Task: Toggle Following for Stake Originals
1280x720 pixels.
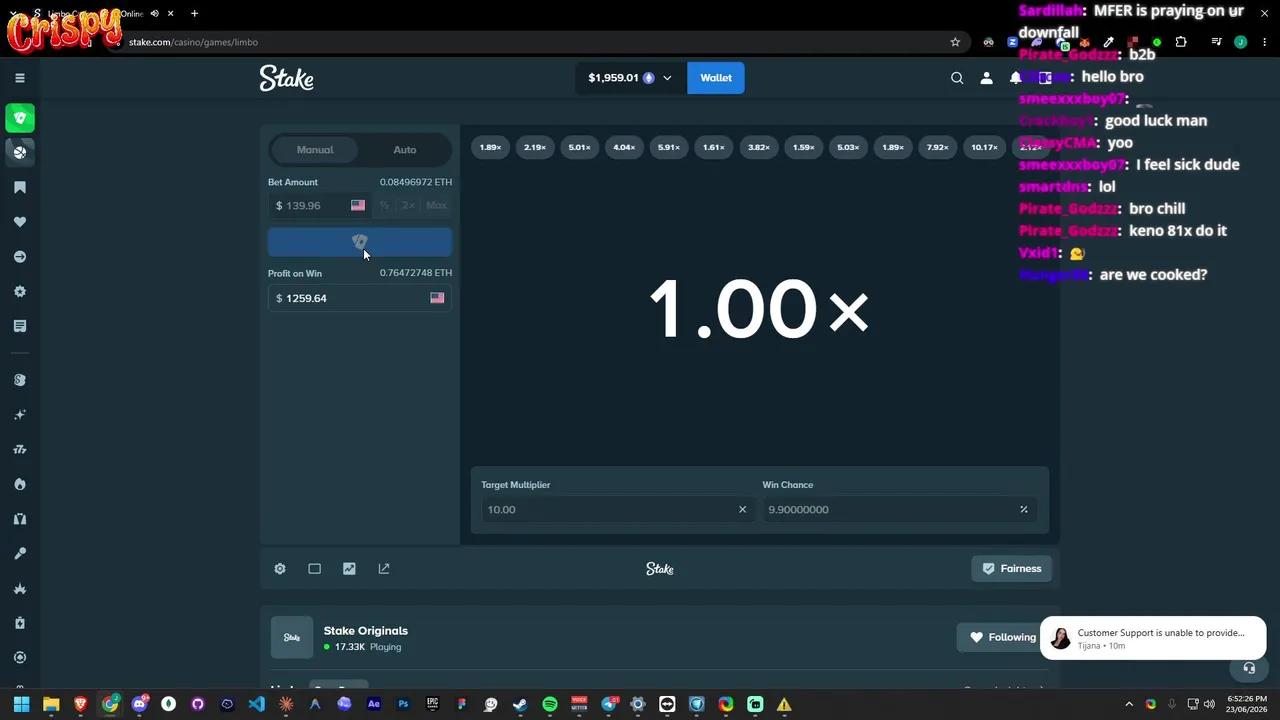Action: point(1003,637)
